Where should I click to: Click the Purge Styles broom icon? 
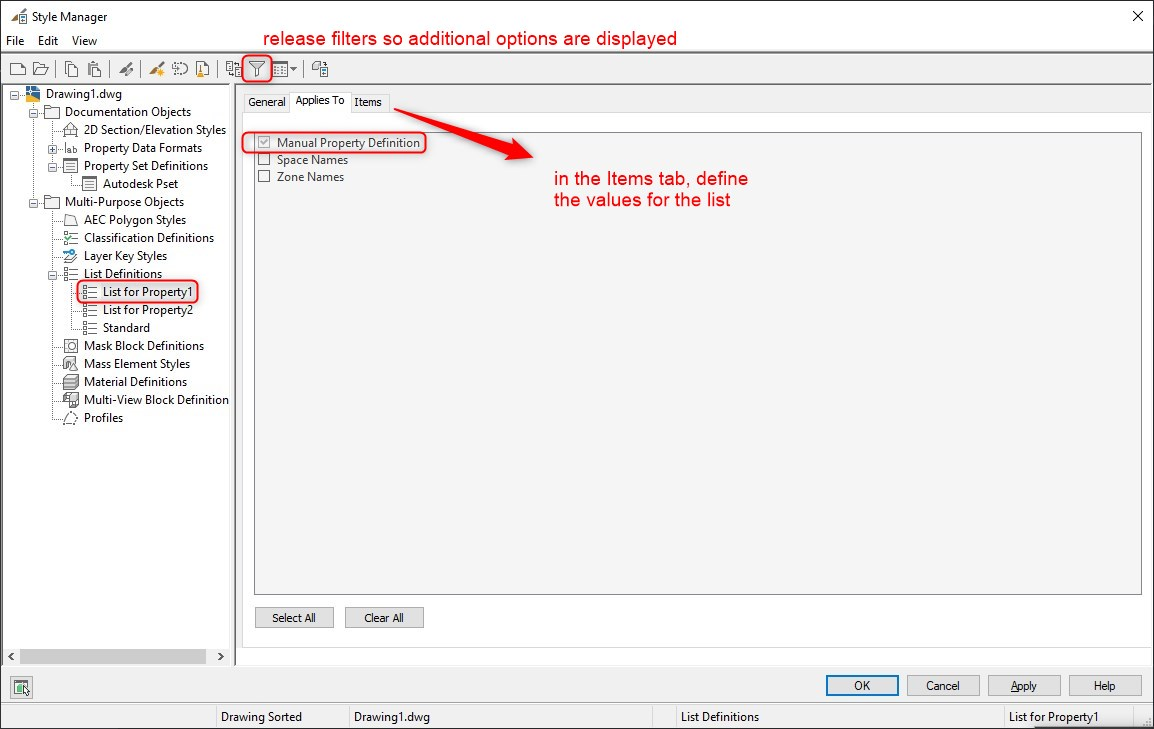point(202,69)
